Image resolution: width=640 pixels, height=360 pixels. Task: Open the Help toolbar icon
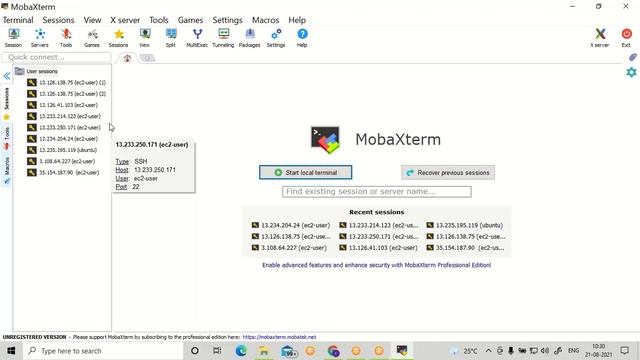[302, 38]
